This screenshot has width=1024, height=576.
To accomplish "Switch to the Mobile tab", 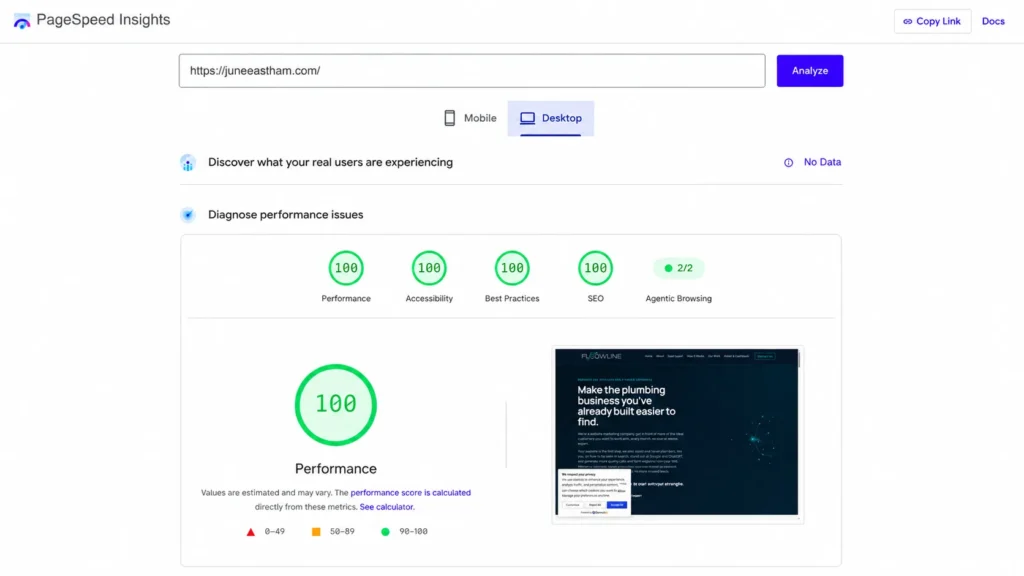I will pyautogui.click(x=470, y=118).
